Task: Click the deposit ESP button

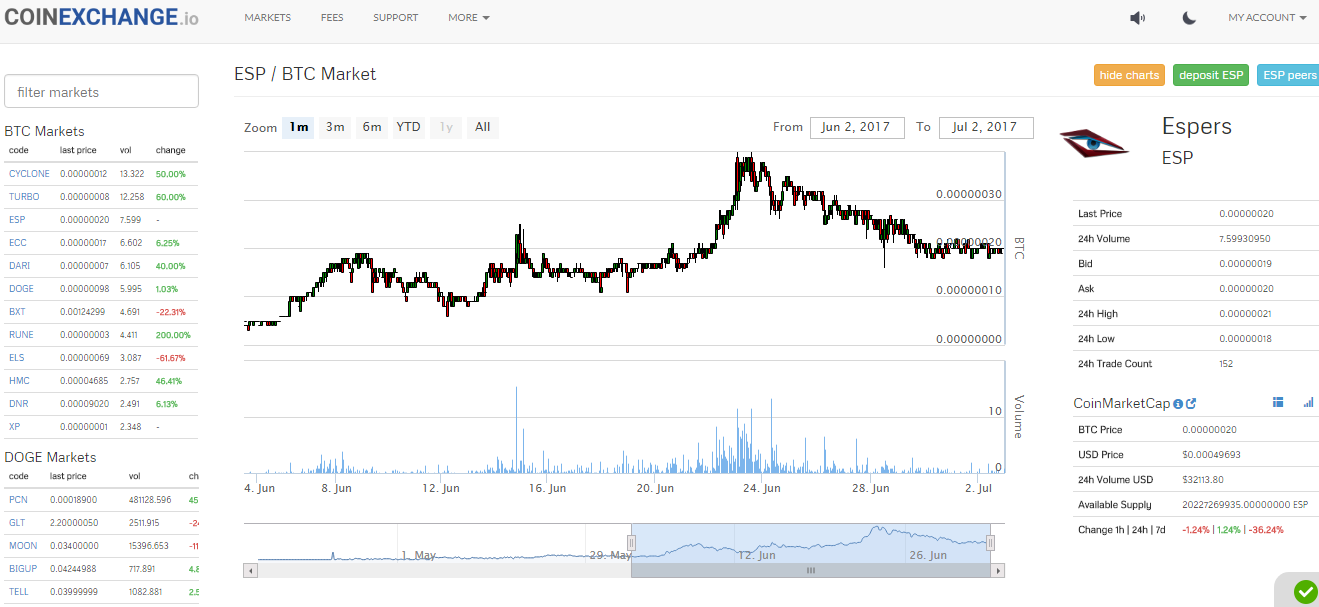Action: [1211, 75]
